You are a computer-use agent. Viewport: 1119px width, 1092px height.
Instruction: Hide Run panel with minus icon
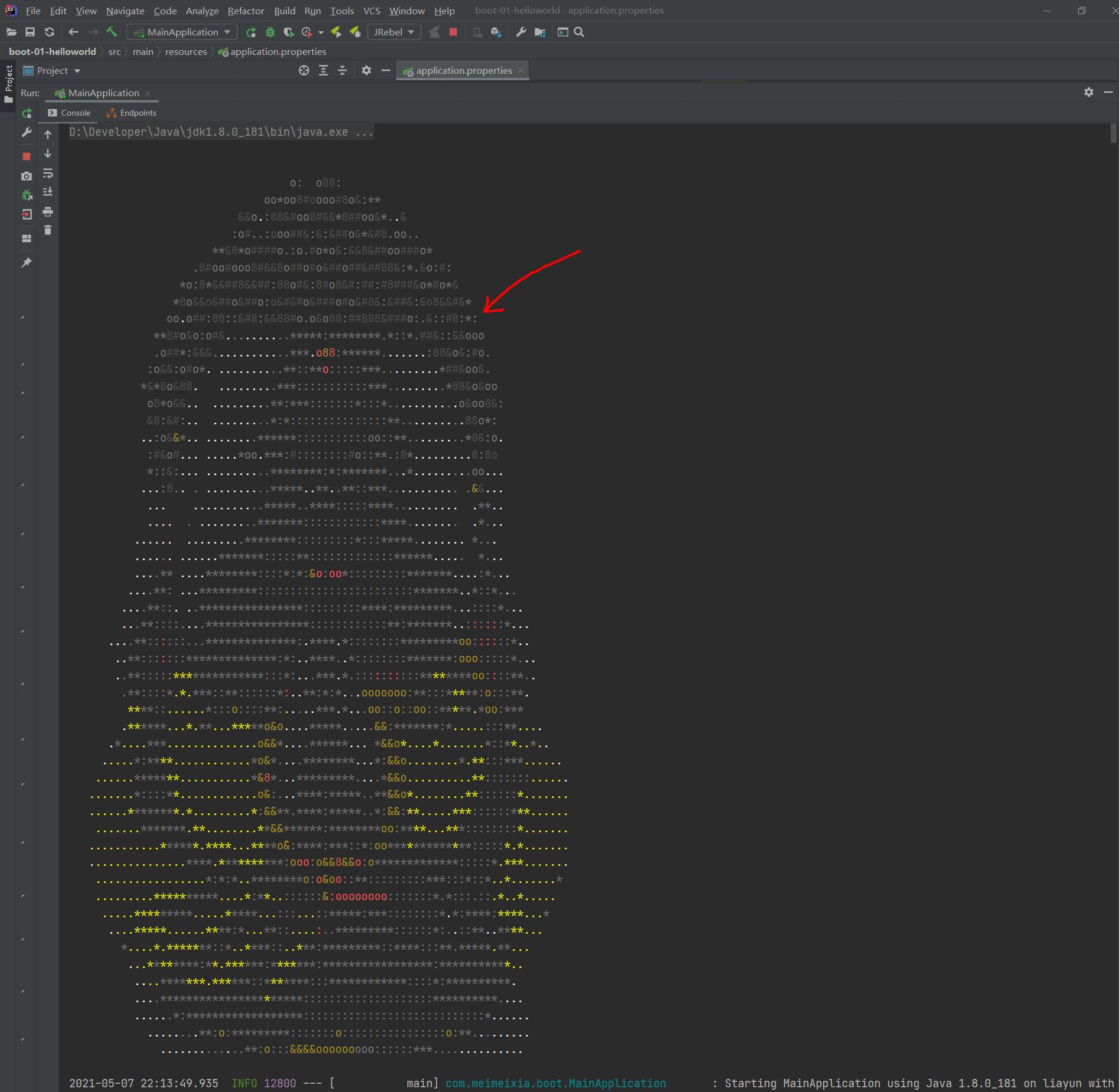click(1108, 92)
